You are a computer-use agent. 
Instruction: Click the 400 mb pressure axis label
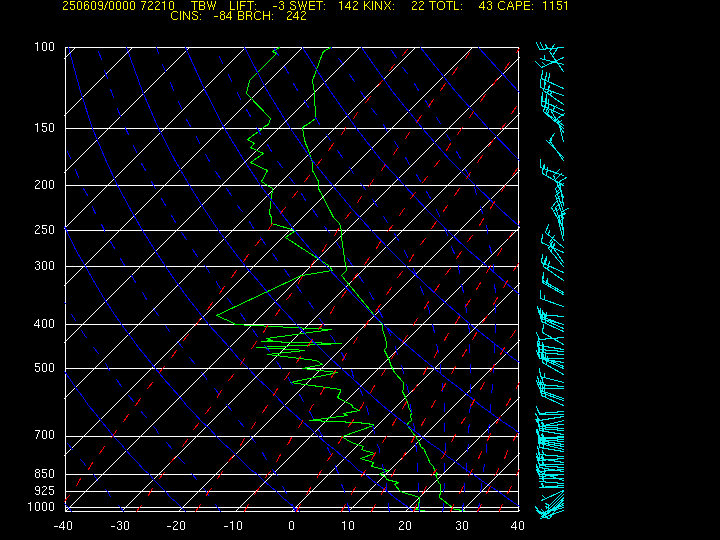click(45, 324)
